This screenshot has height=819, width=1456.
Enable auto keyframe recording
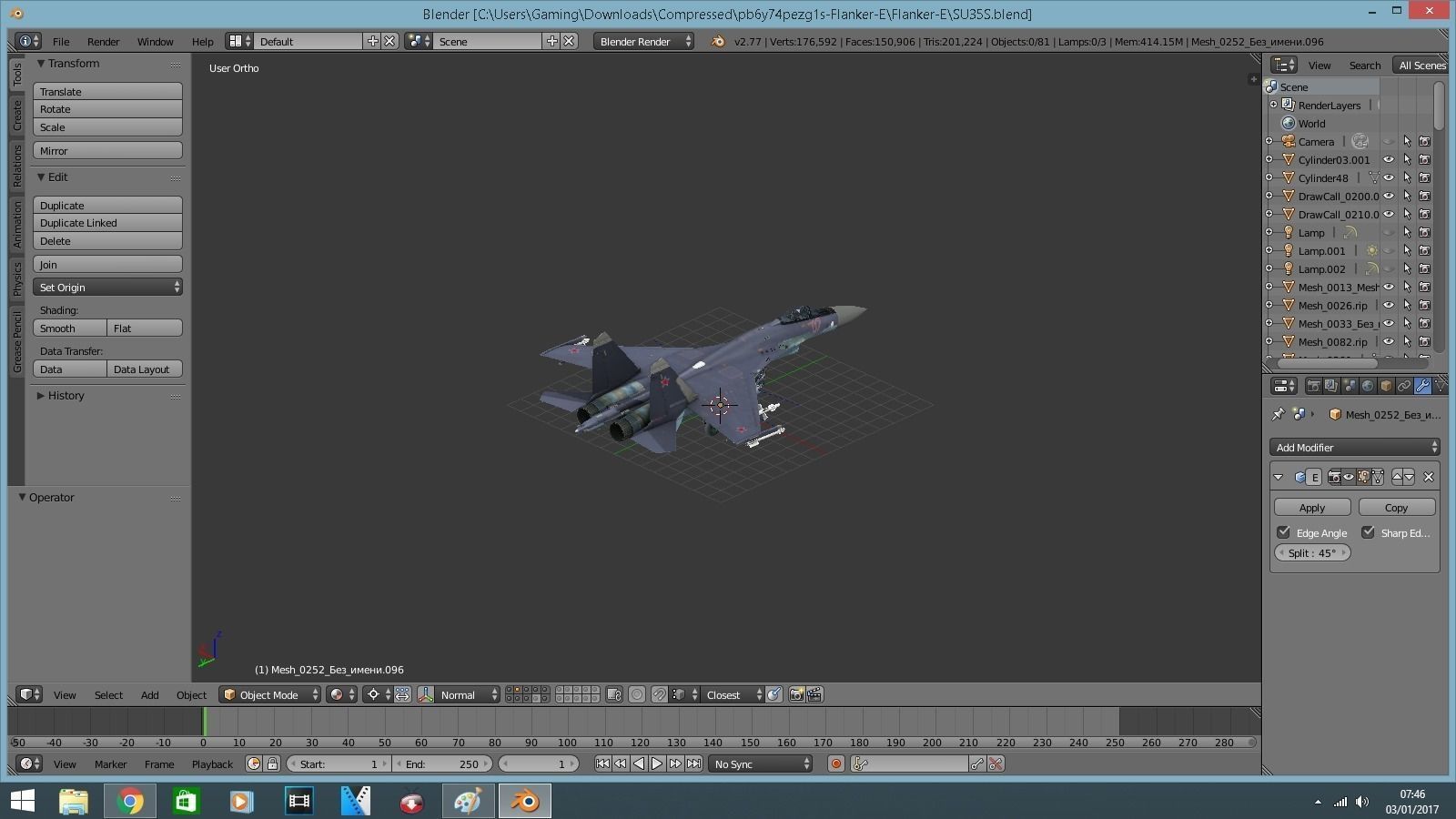[x=836, y=763]
